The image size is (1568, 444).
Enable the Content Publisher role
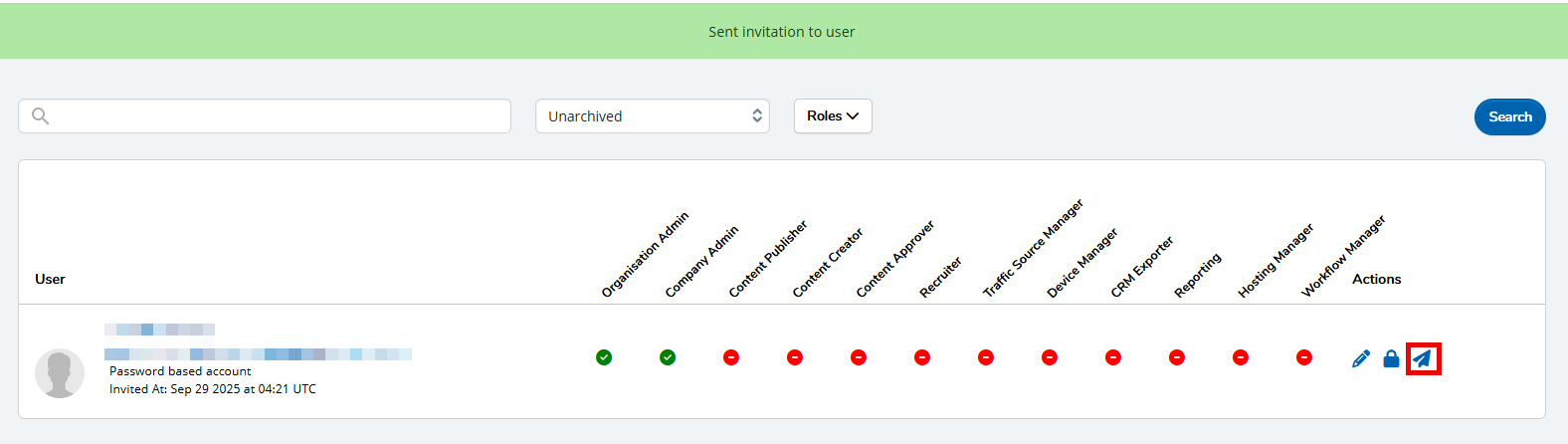731,357
